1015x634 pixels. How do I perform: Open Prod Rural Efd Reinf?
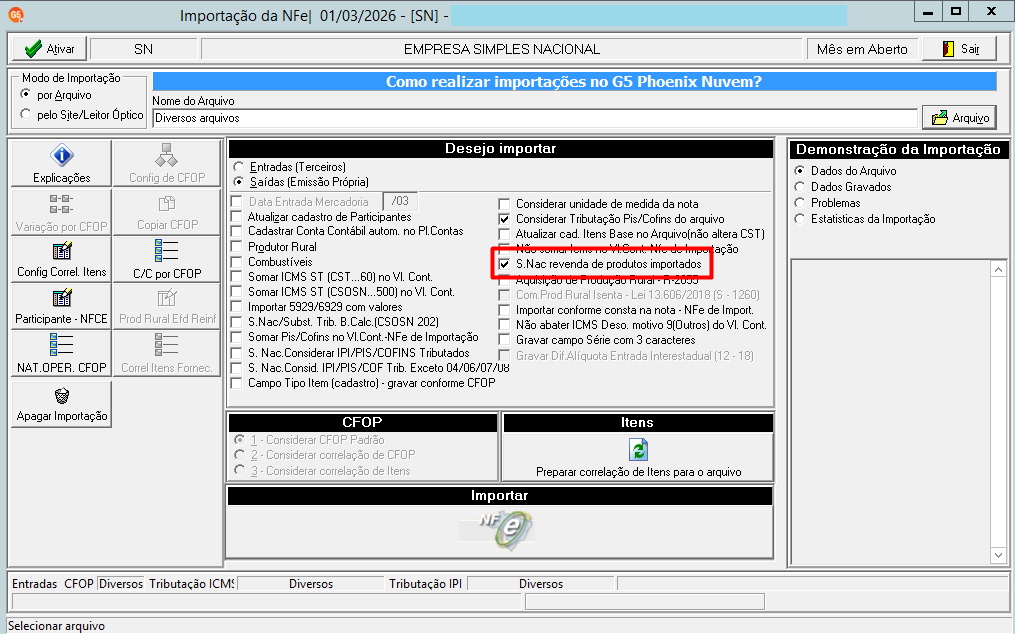click(167, 306)
